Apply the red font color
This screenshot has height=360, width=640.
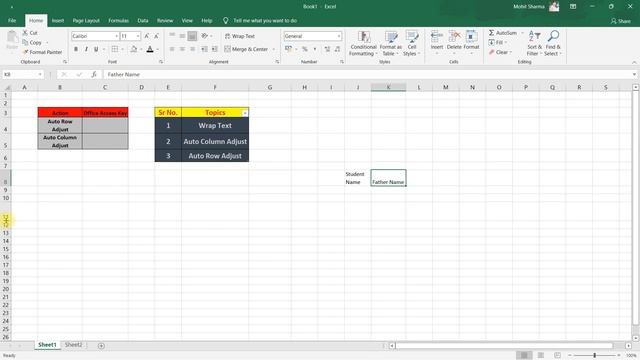(150, 49)
